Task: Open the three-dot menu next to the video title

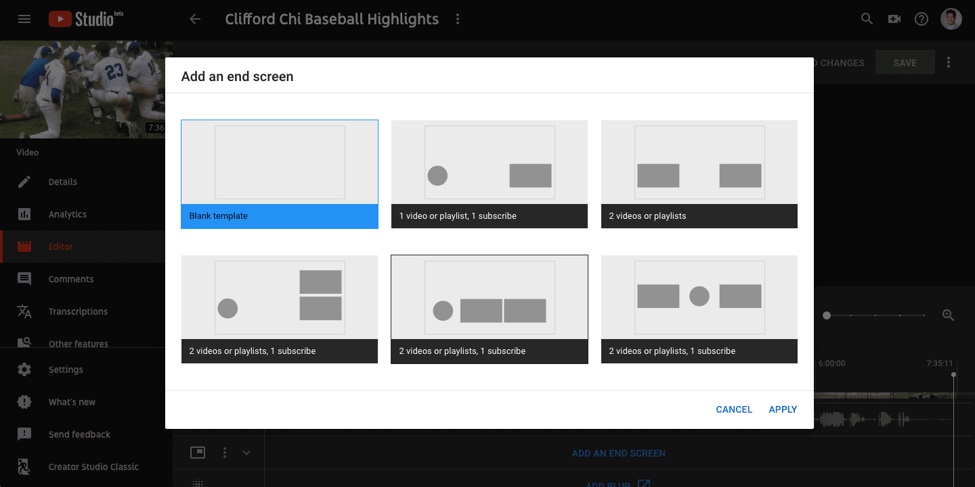Action: point(458,19)
